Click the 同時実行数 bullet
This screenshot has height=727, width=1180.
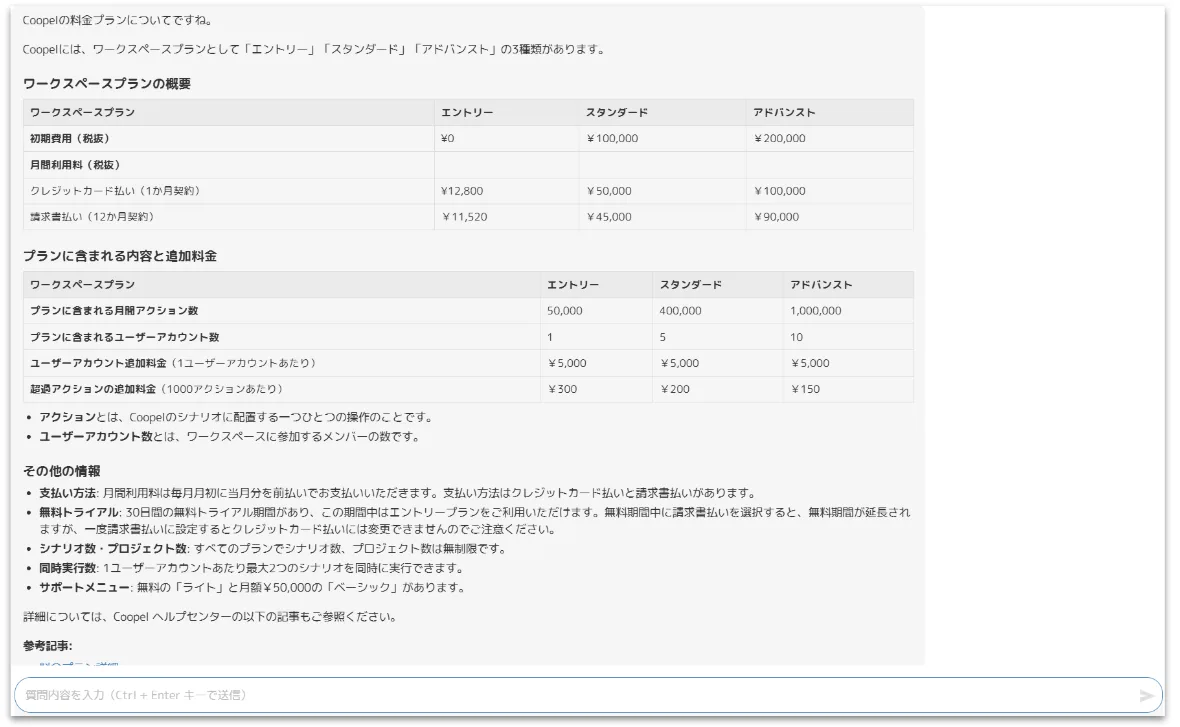point(253,568)
